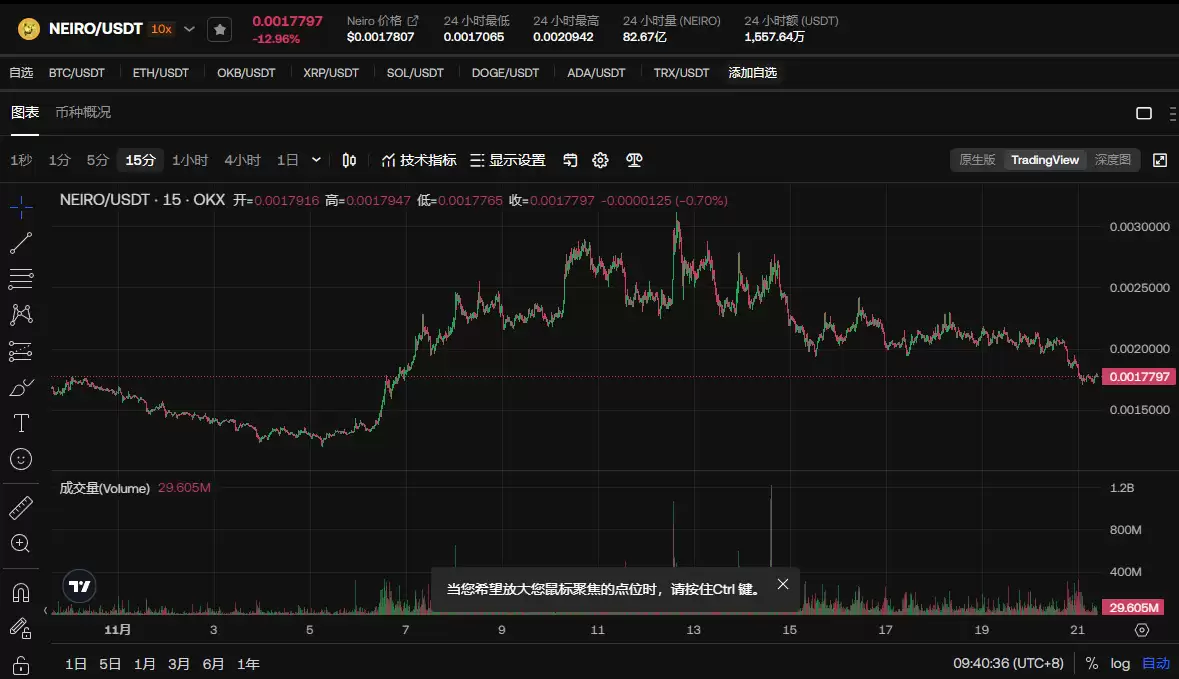Enable magnet snap mode

pos(20,592)
